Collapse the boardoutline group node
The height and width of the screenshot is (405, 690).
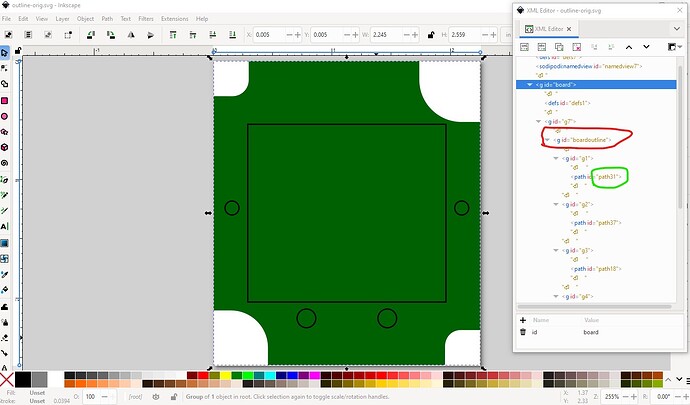547,140
